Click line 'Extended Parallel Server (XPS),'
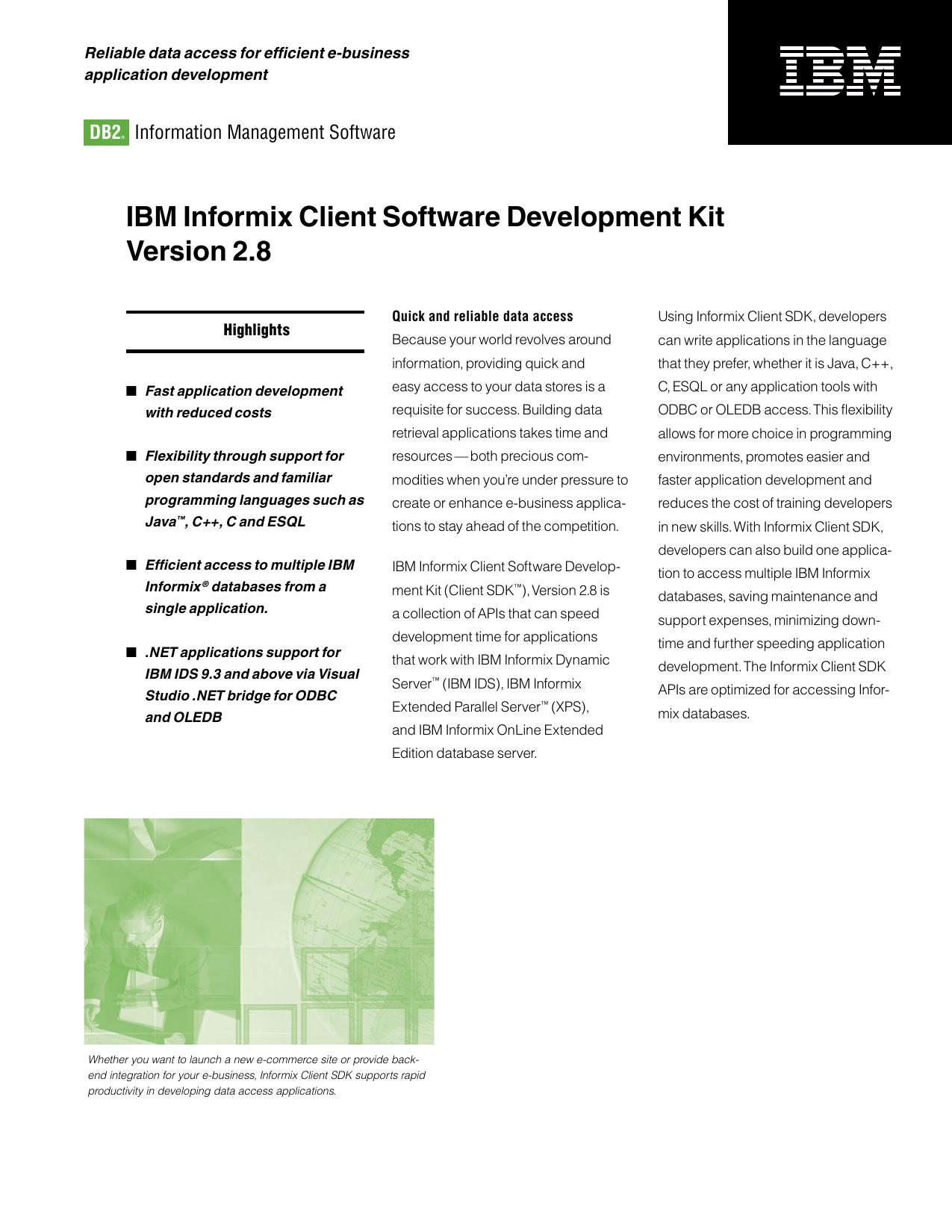Screen dimensions: 952x1232 491,706
